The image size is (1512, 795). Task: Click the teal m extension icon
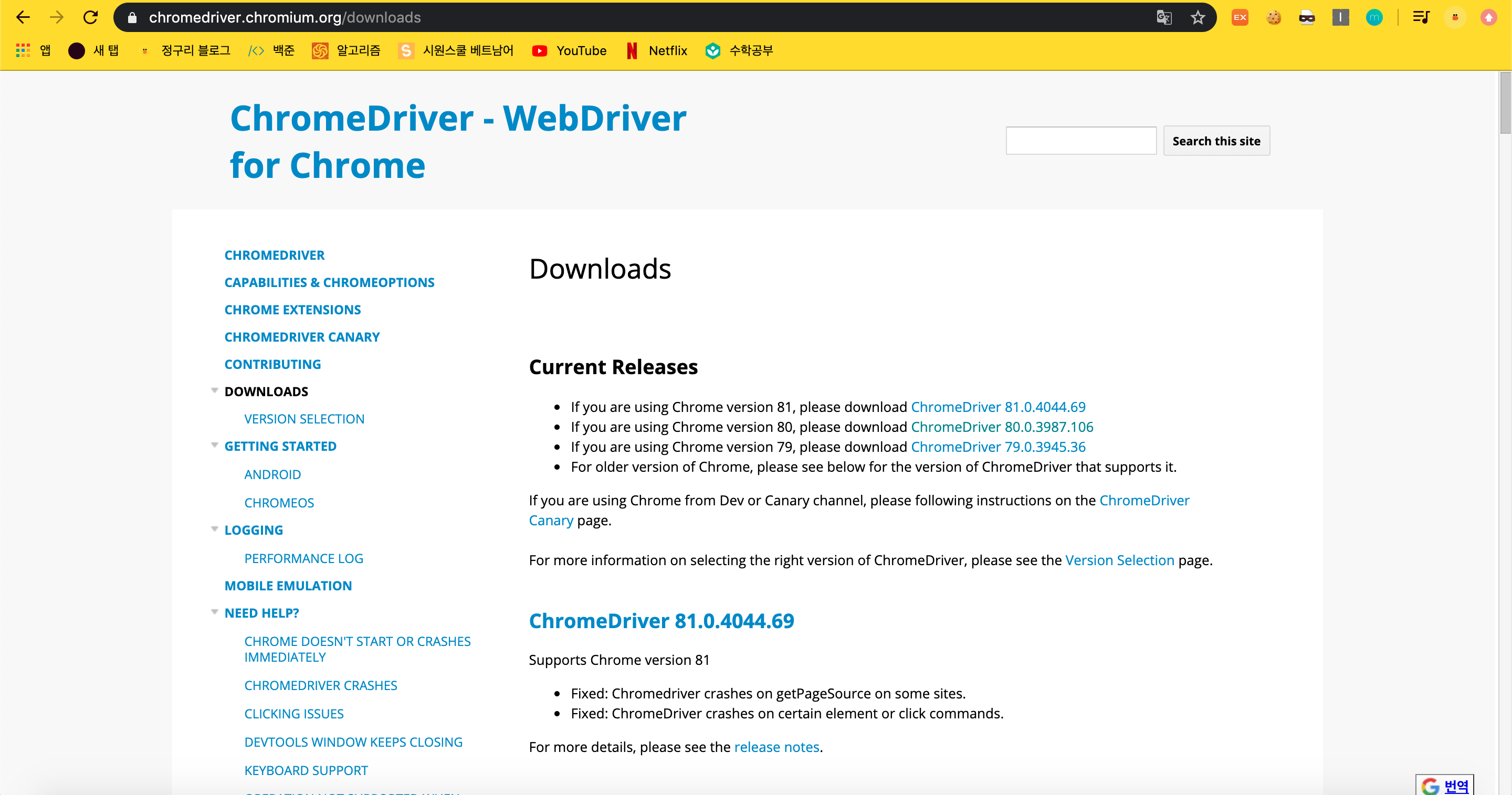coord(1373,18)
